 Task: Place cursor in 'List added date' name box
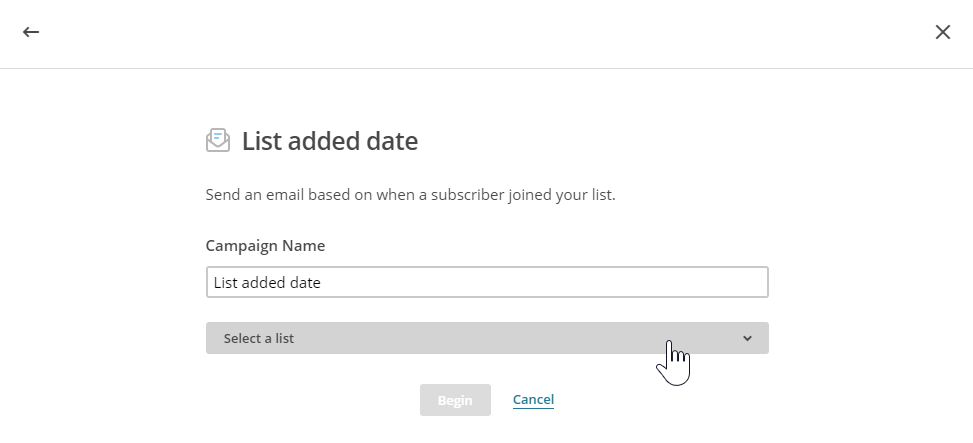click(x=487, y=282)
